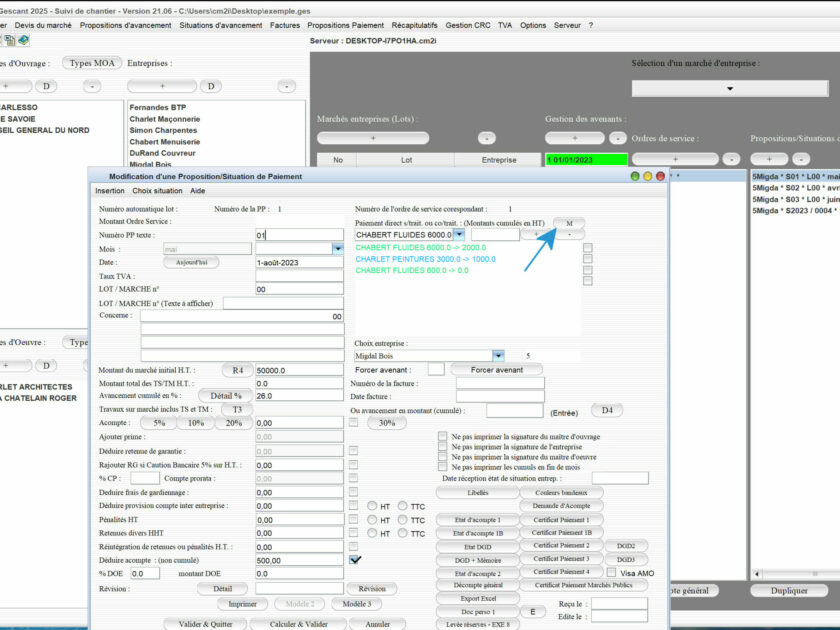Viewport: 840px width, 630px height.
Task: Click the D button beside Entreprises plus
Action: [211, 86]
